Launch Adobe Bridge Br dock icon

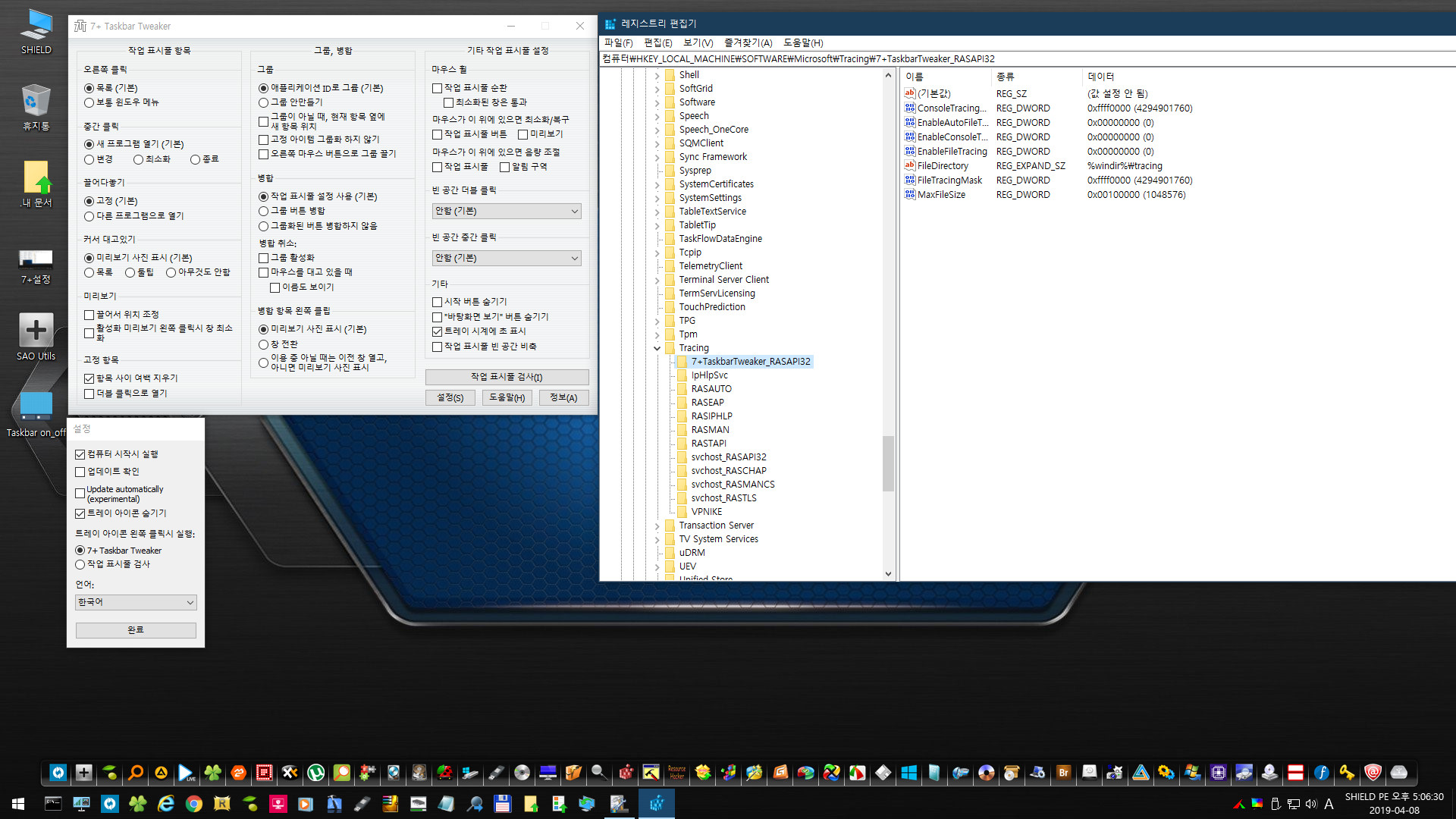1063,773
